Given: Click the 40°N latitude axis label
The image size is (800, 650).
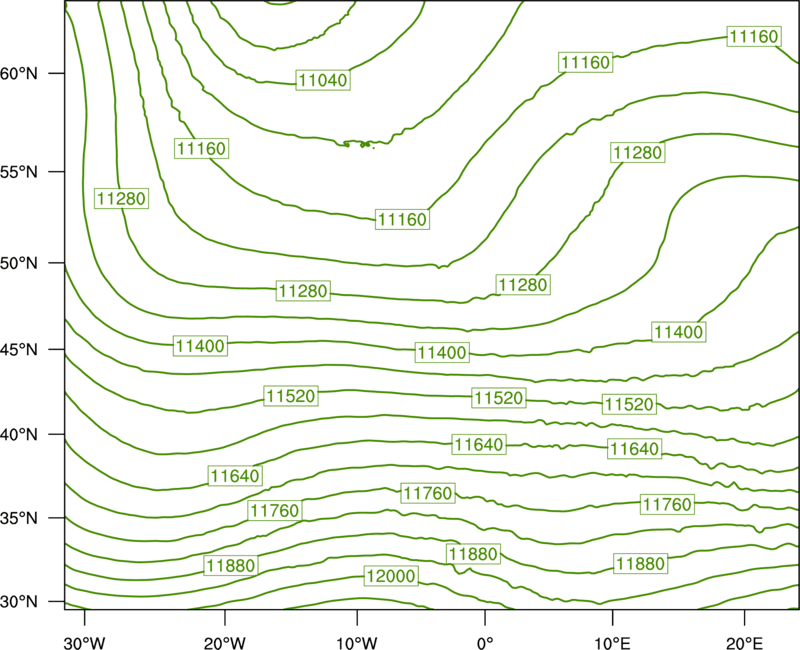Looking at the screenshot, I should [19, 435].
